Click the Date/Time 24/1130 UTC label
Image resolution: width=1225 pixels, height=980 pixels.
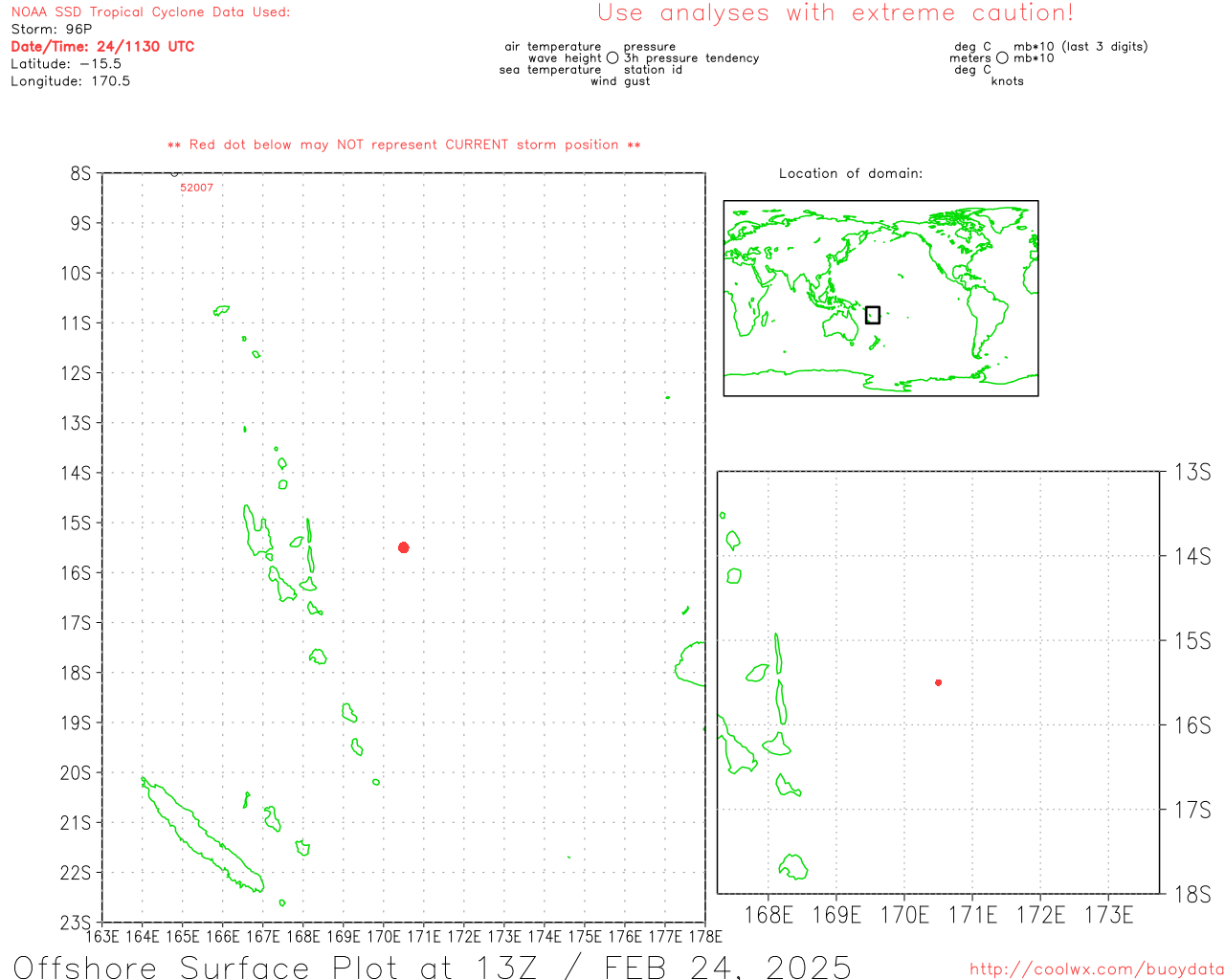click(x=102, y=47)
